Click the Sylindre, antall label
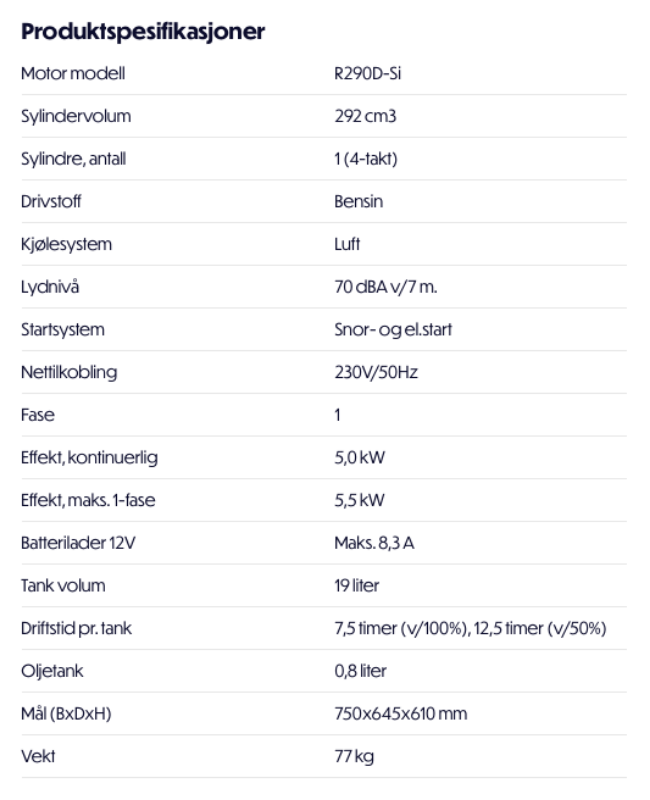Viewport: 650px width, 800px height. pyautogui.click(x=72, y=159)
